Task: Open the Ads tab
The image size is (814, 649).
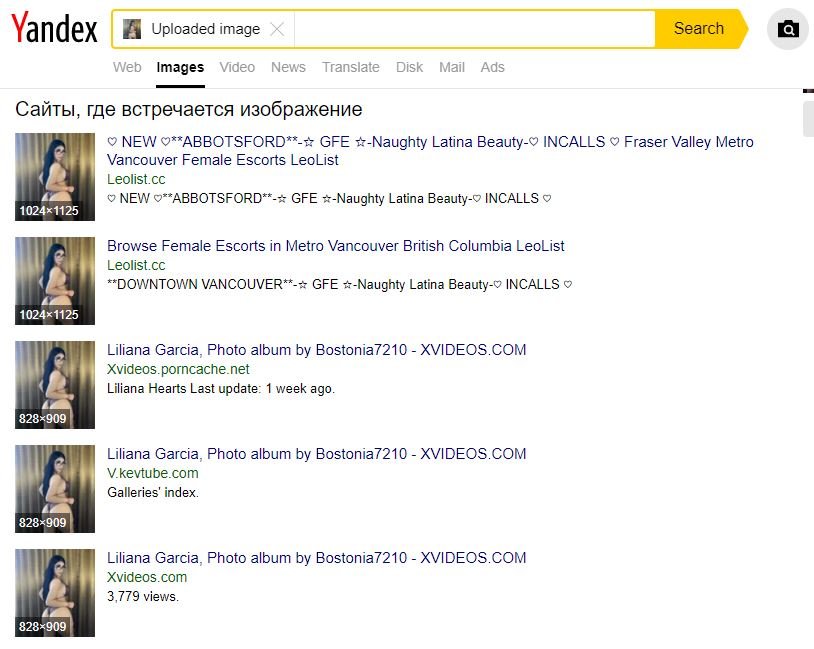Action: (x=492, y=67)
